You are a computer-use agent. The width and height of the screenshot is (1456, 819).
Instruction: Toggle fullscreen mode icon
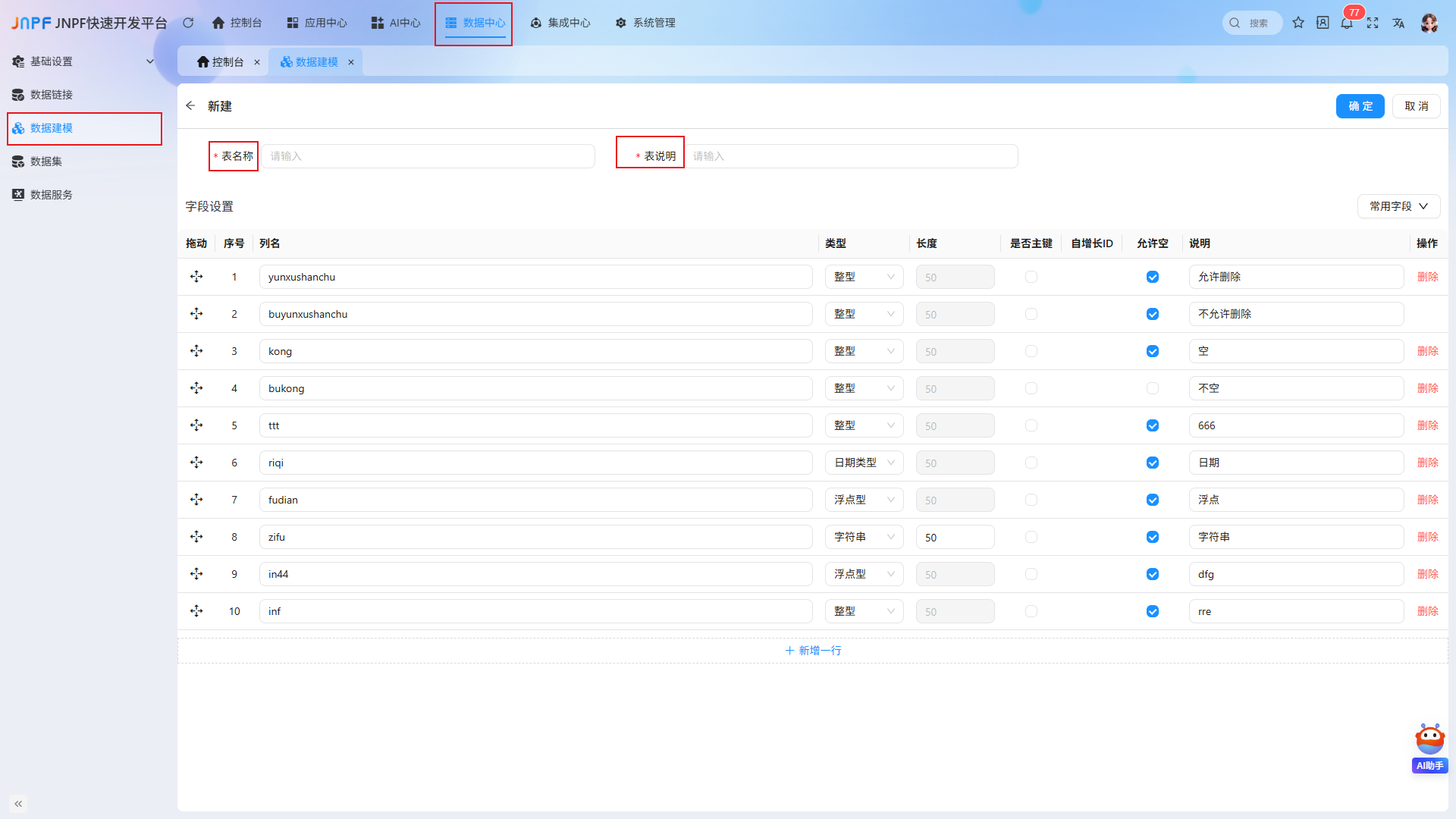[x=1373, y=23]
